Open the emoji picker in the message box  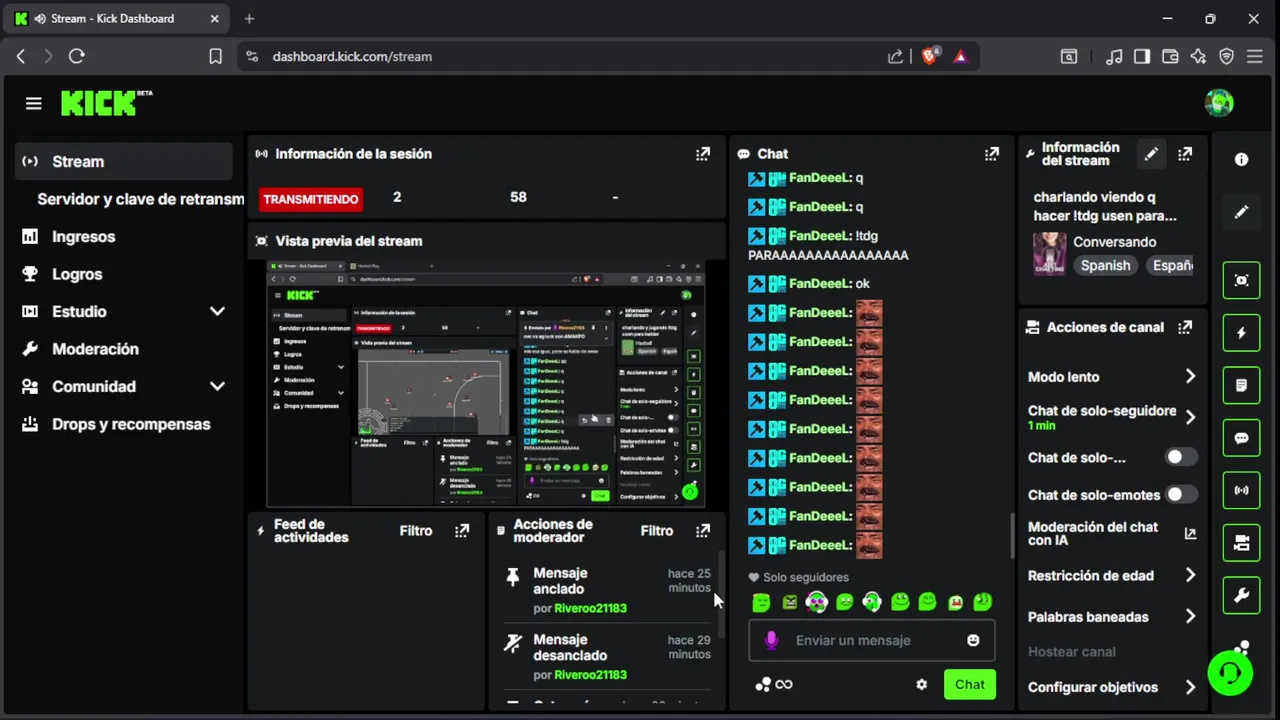(x=973, y=640)
